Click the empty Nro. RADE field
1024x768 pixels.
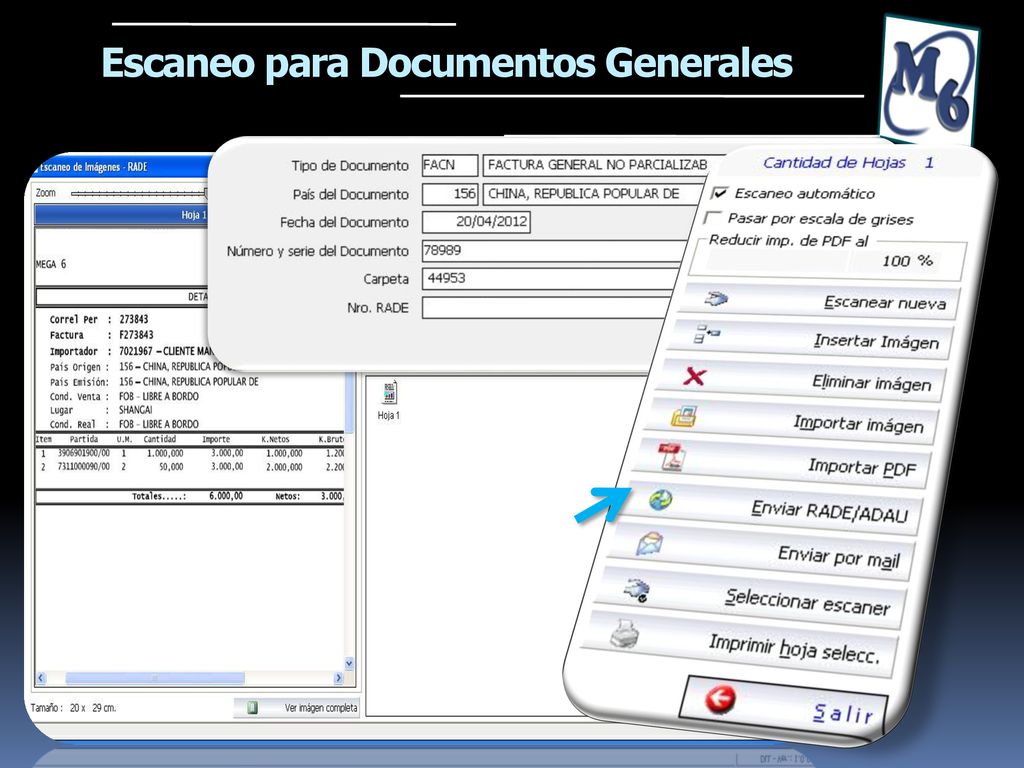(x=545, y=308)
